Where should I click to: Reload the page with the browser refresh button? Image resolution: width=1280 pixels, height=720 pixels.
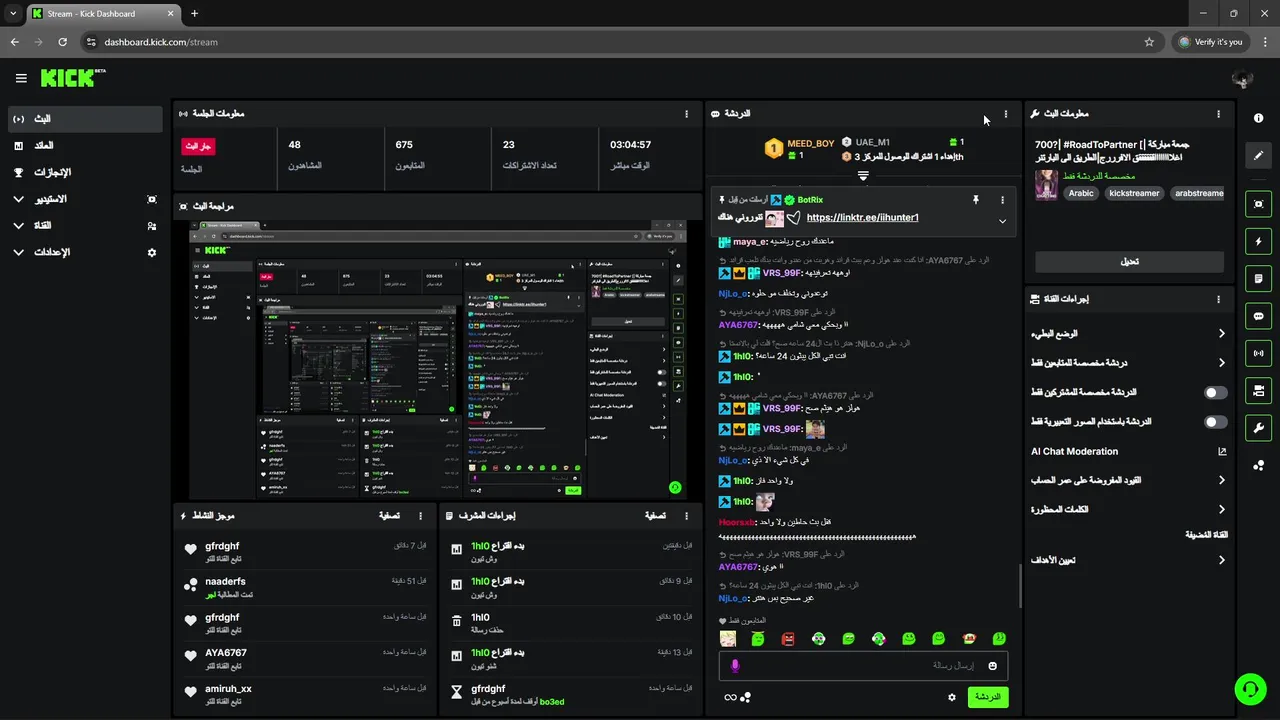(63, 42)
